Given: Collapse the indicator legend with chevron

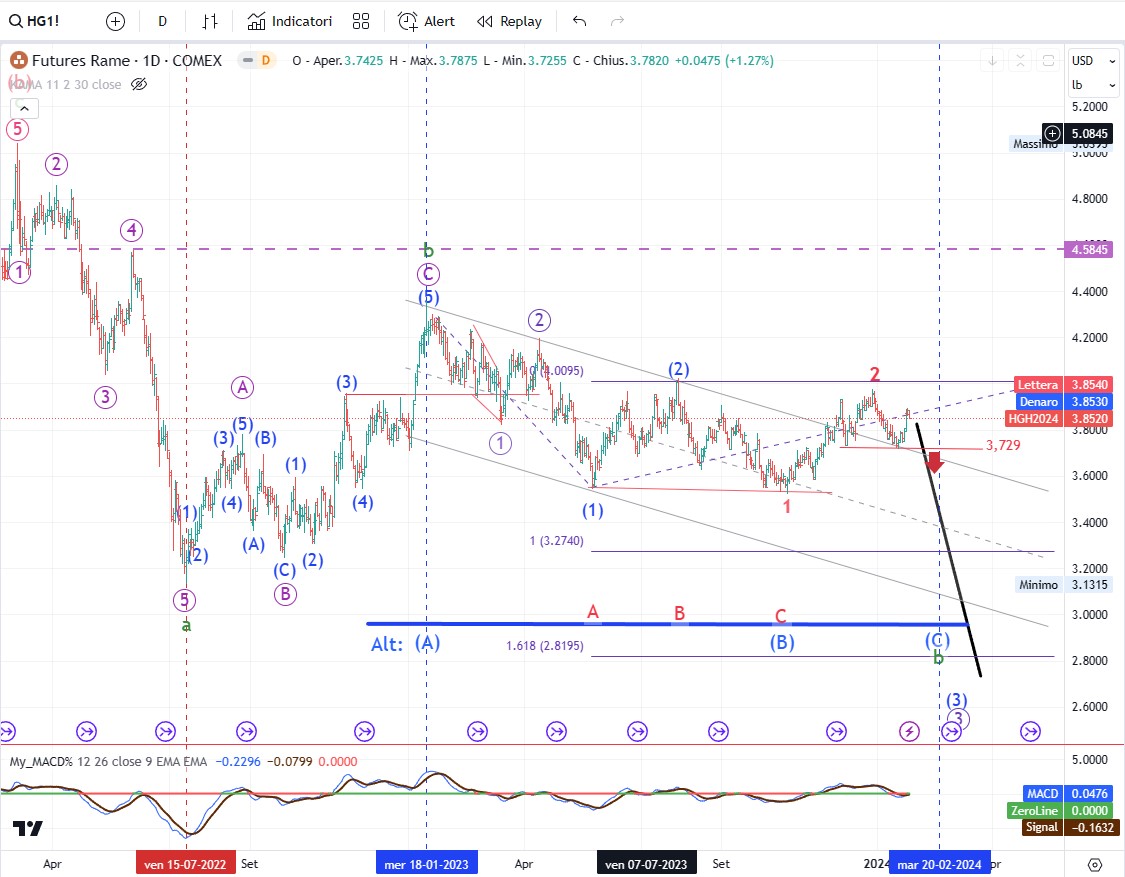Looking at the screenshot, I should click(24, 108).
